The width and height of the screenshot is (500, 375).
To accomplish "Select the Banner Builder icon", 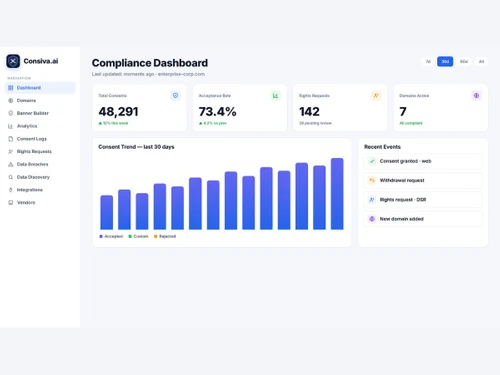I will point(10,113).
